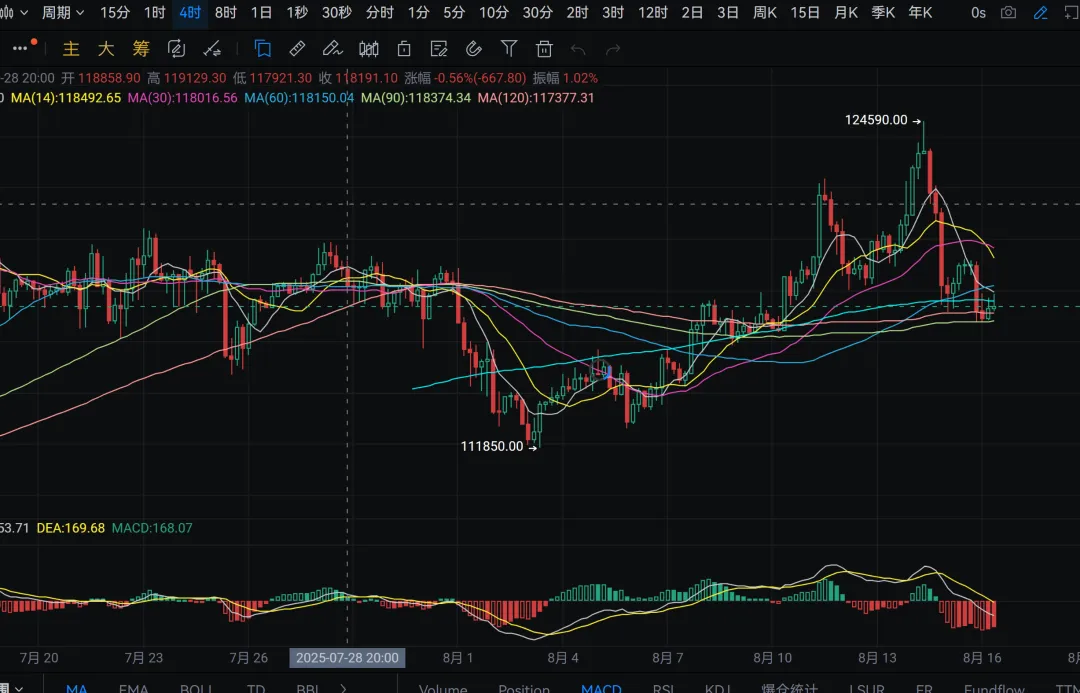Toggle the Fundflow sub-indicator
The height and width of the screenshot is (693, 1080).
tap(995, 688)
